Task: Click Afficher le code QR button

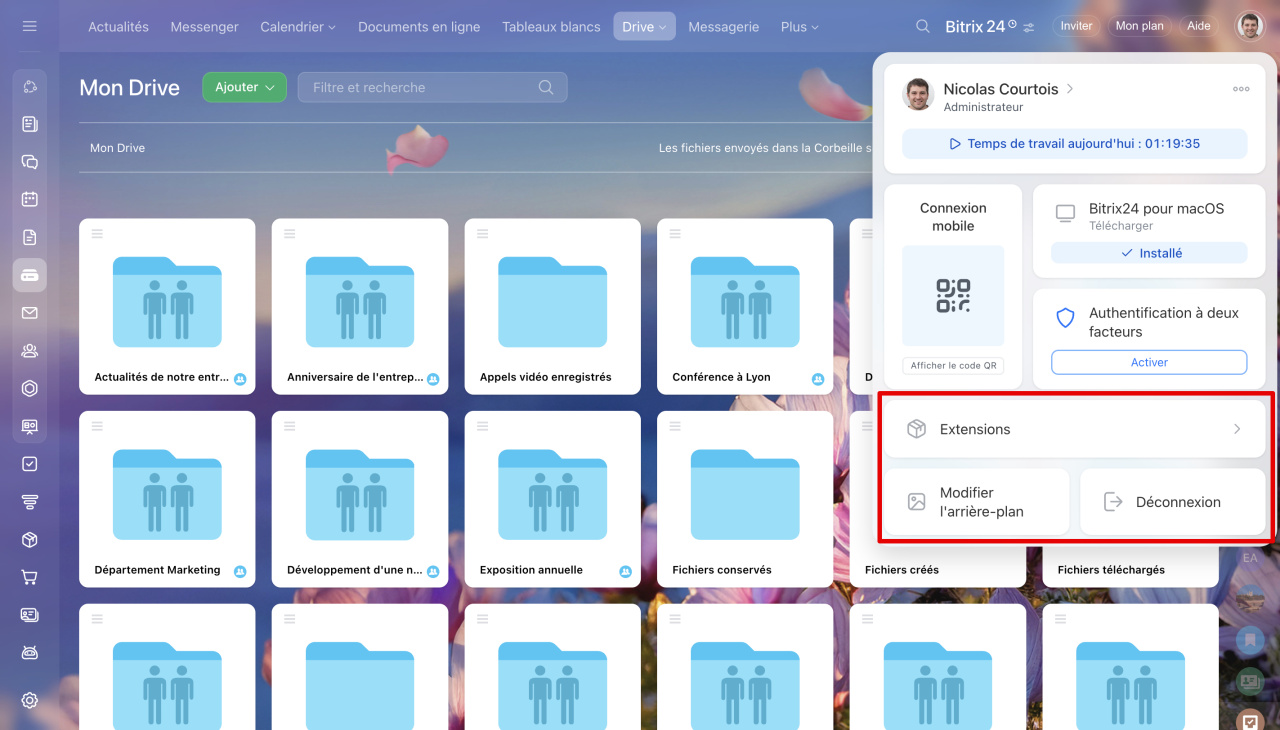Action: (953, 366)
